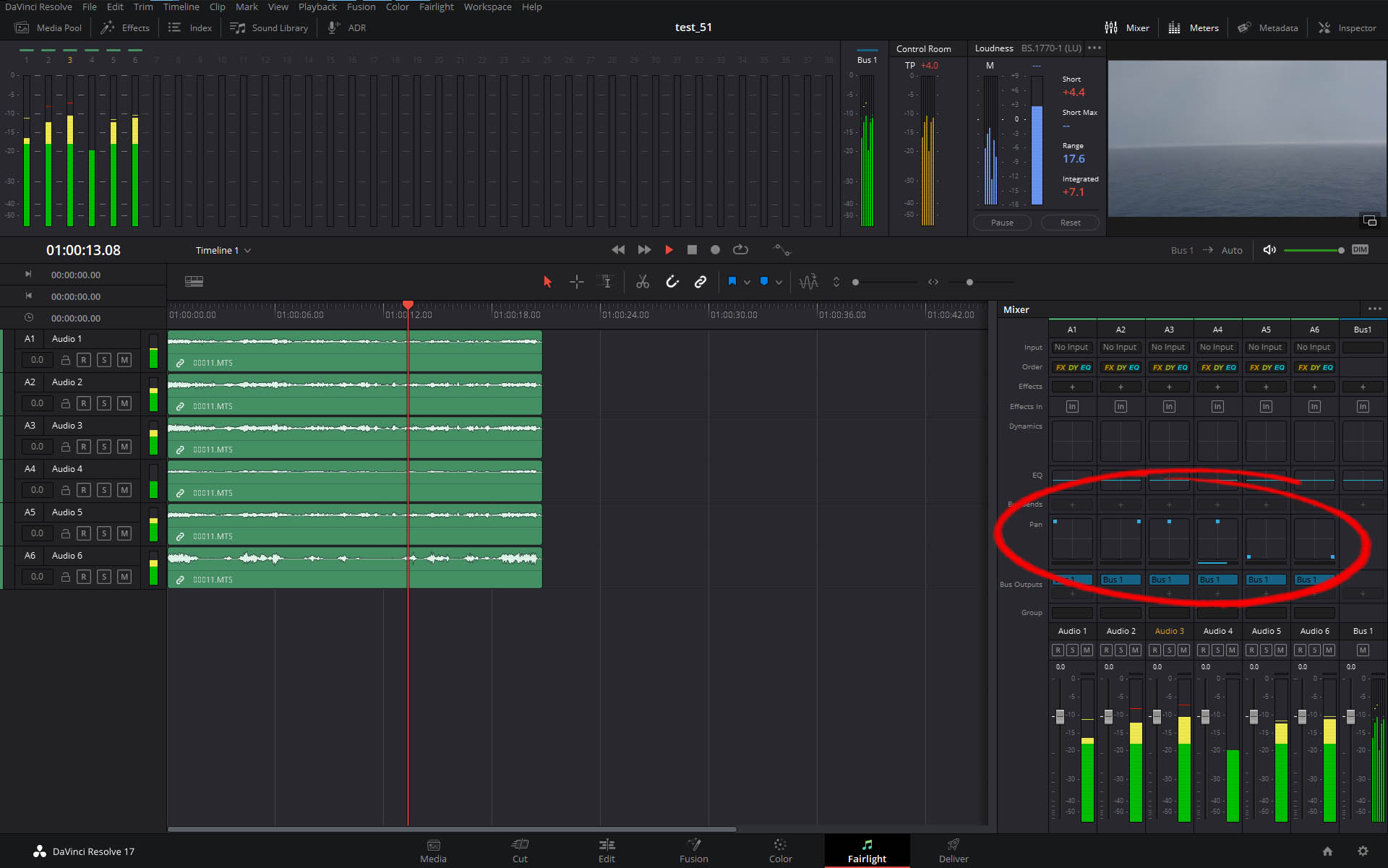Open the Fairlight menu
This screenshot has width=1388, height=868.
[x=437, y=7]
